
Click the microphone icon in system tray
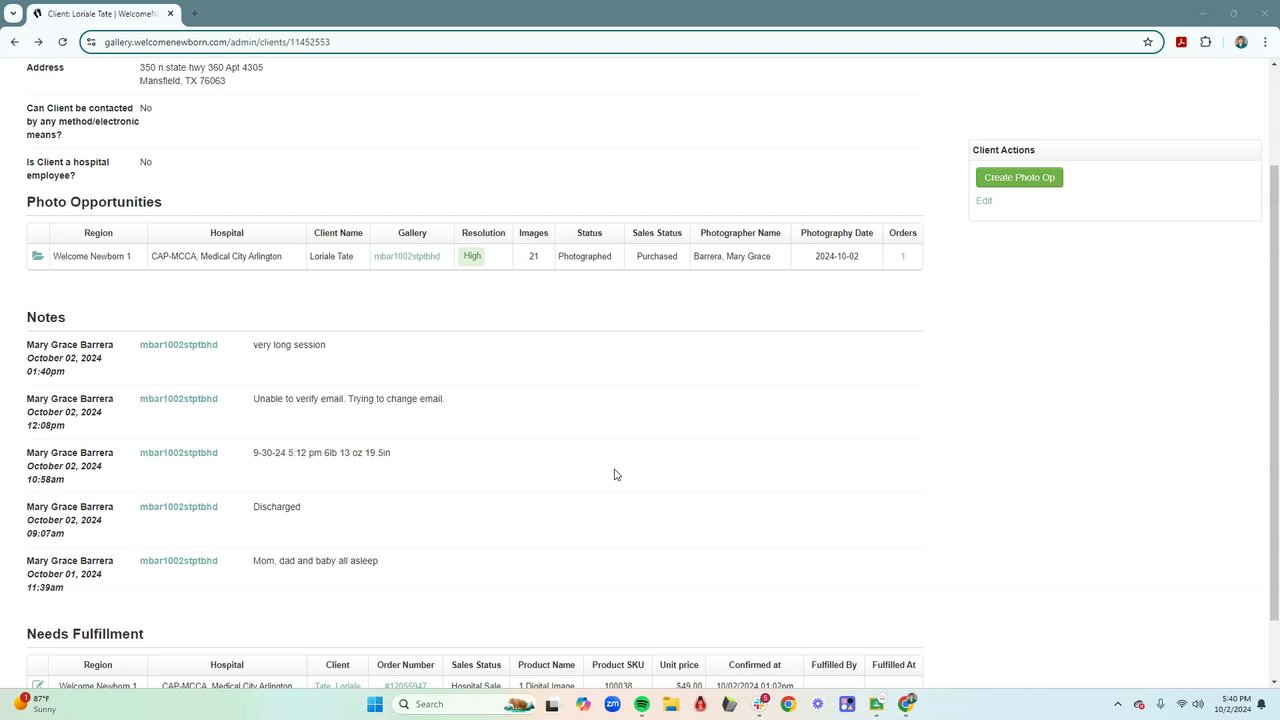pos(1160,704)
